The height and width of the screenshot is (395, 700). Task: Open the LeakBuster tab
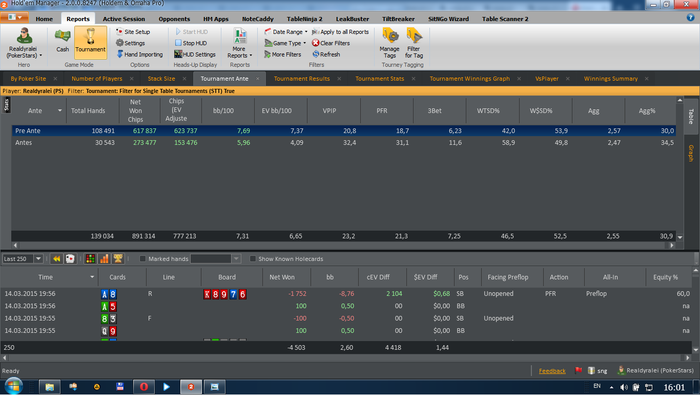[x=352, y=19]
